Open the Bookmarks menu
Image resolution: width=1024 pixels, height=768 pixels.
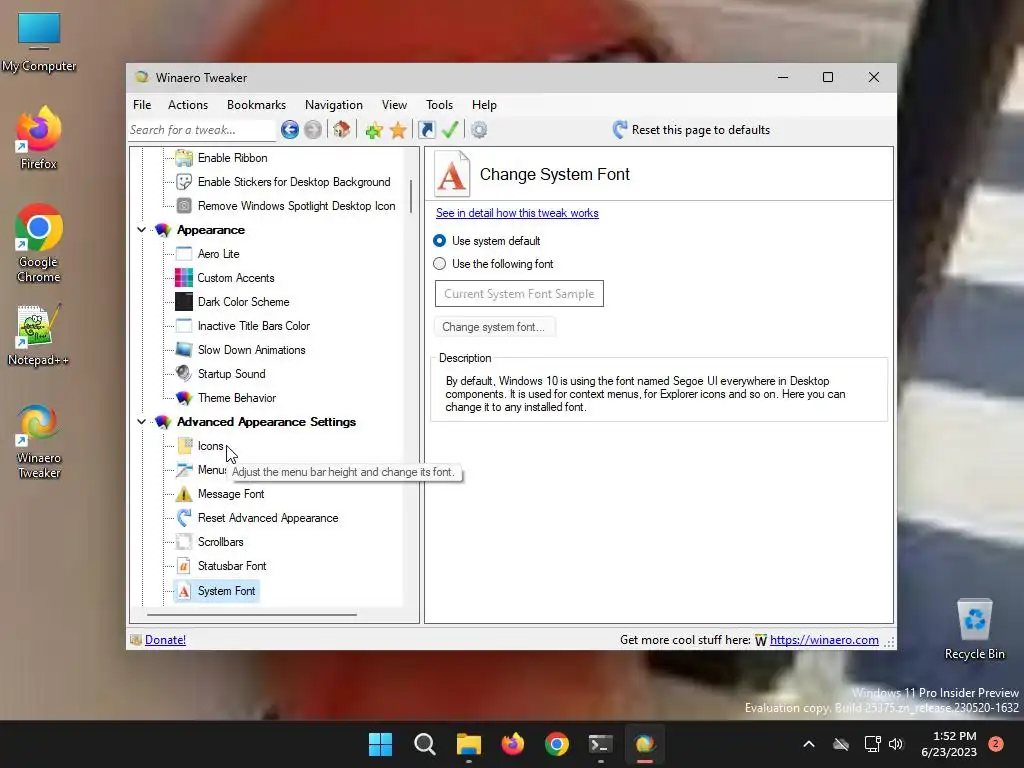pyautogui.click(x=257, y=104)
